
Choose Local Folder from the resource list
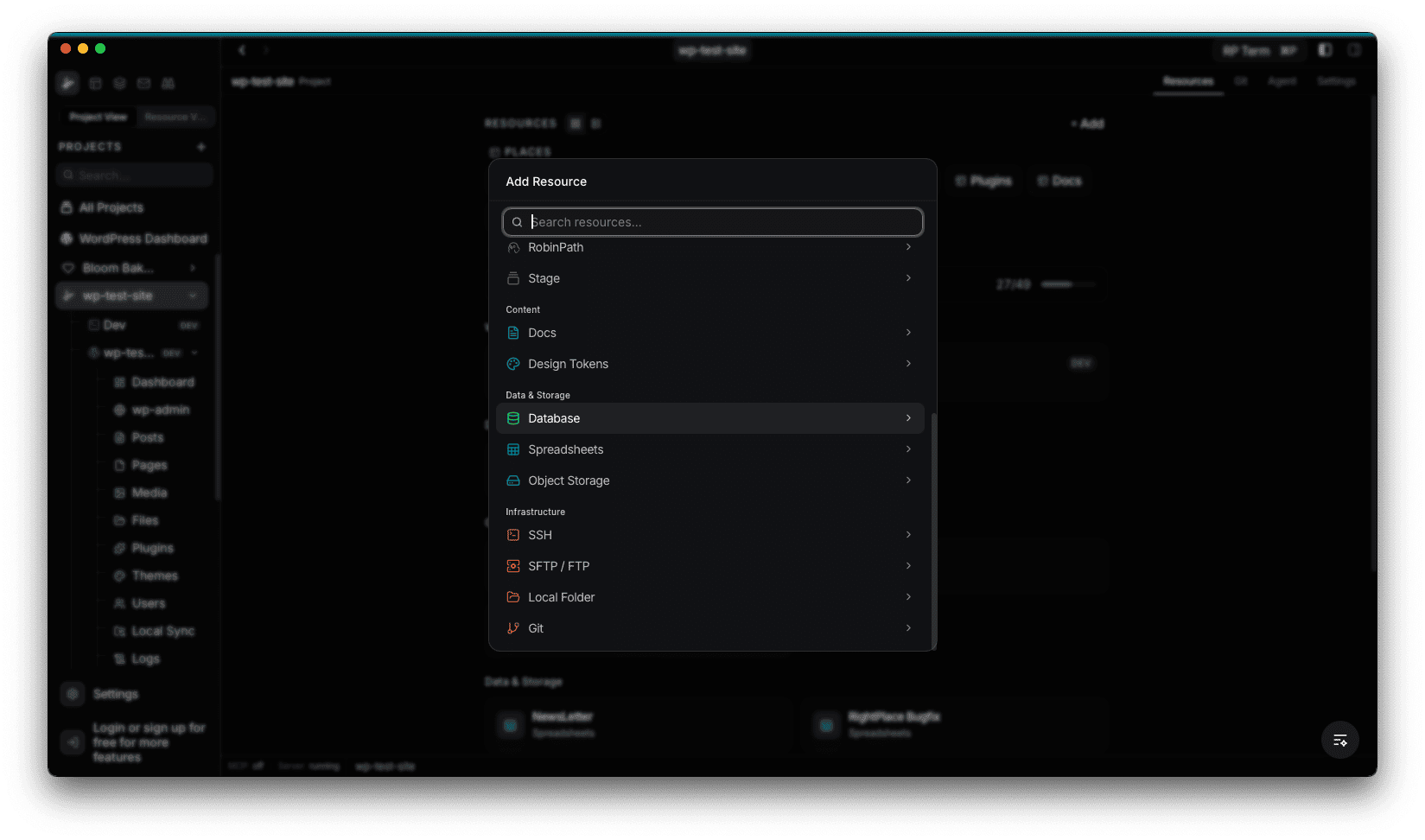tap(562, 597)
